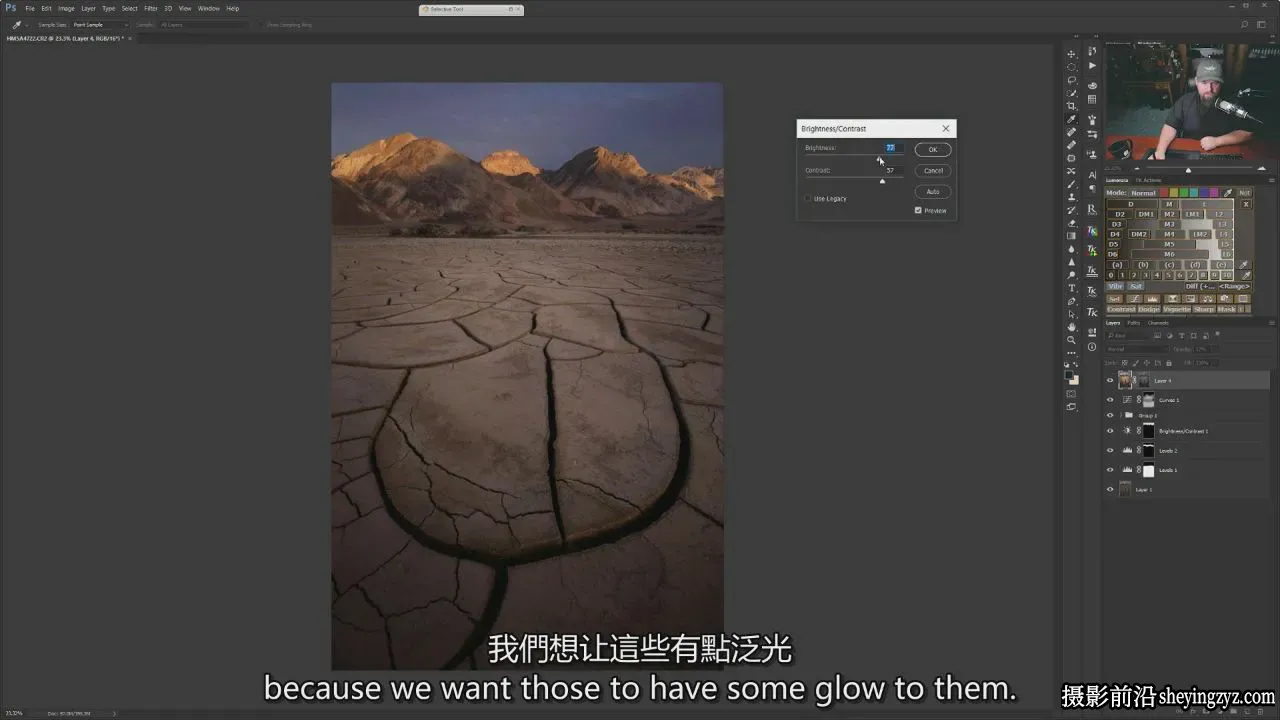Enable the Use Legacy checkbox
The image size is (1280, 720).
point(808,198)
